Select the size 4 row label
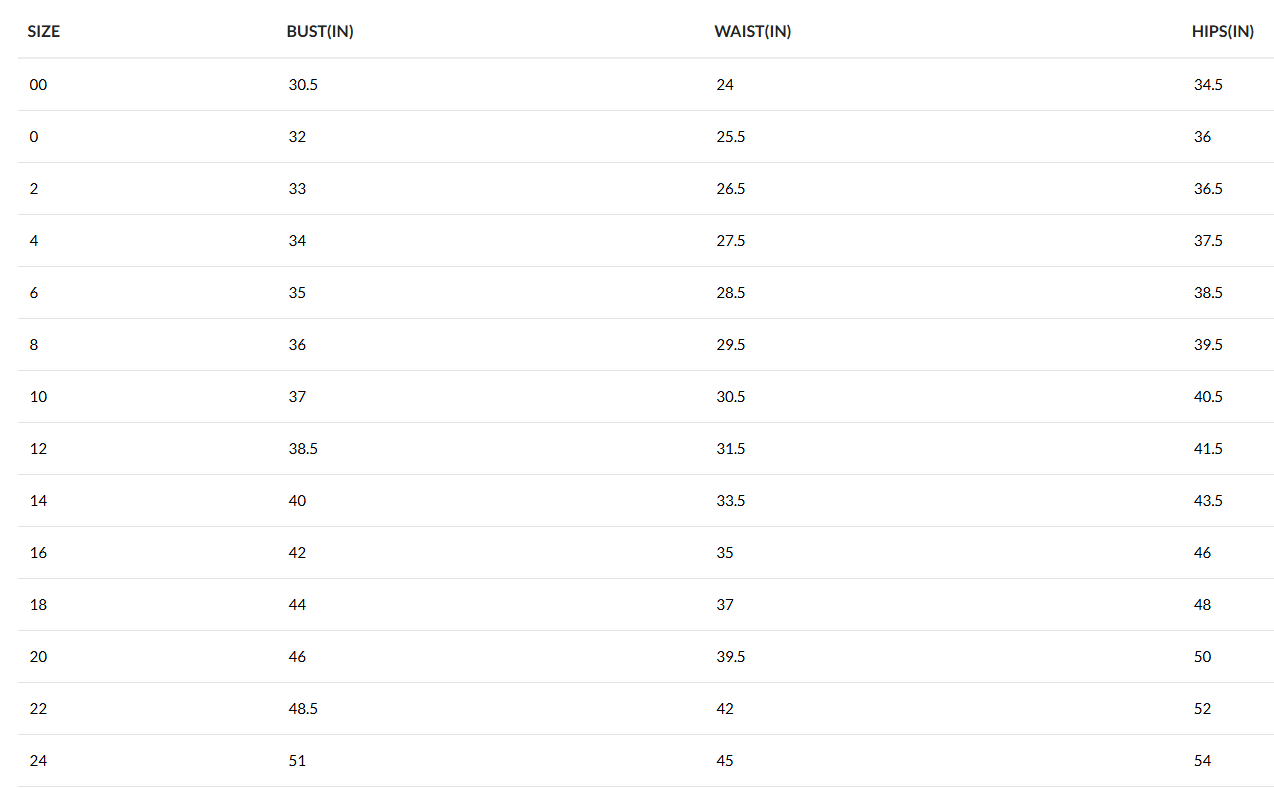 (x=34, y=241)
